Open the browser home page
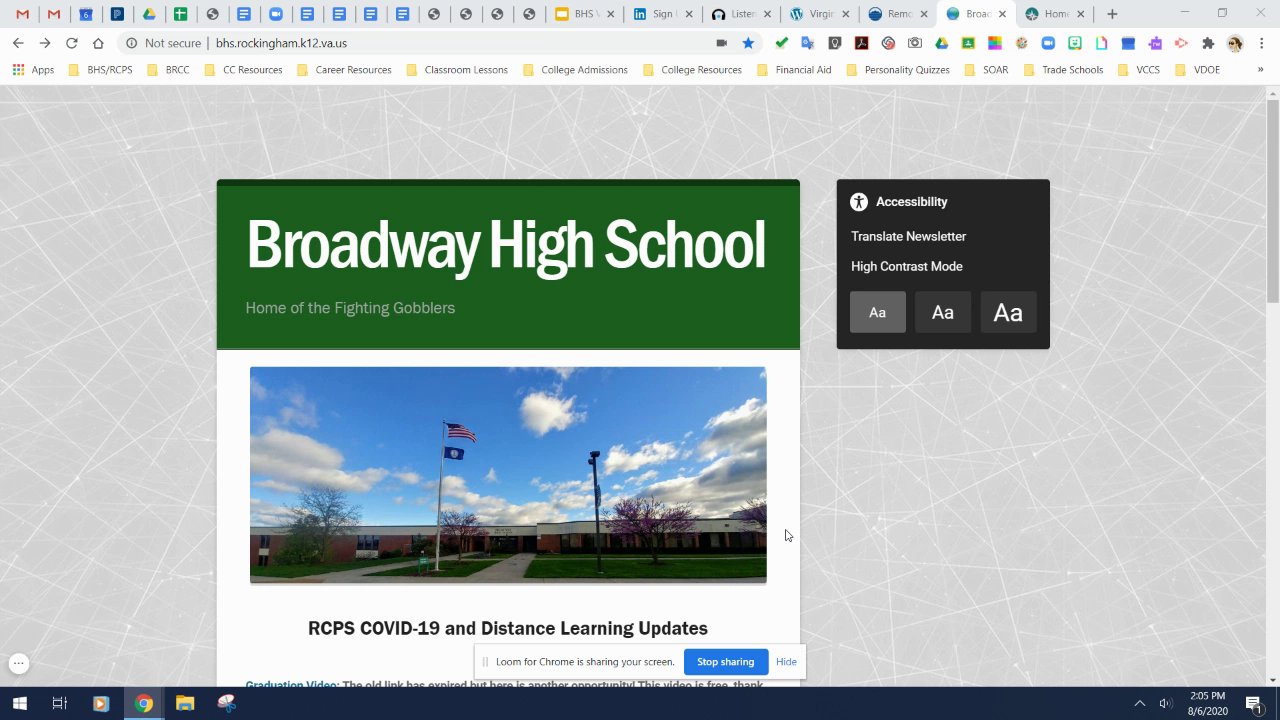 pyautogui.click(x=98, y=43)
